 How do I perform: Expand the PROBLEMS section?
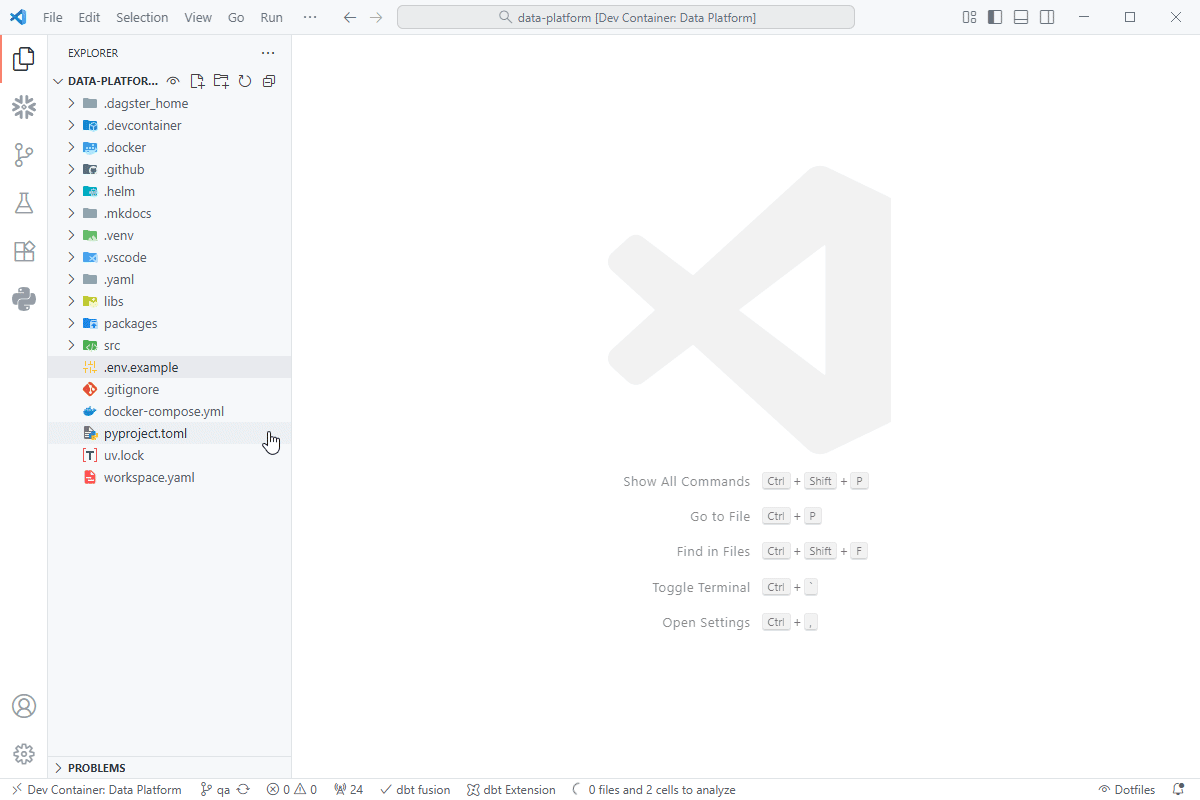97,768
